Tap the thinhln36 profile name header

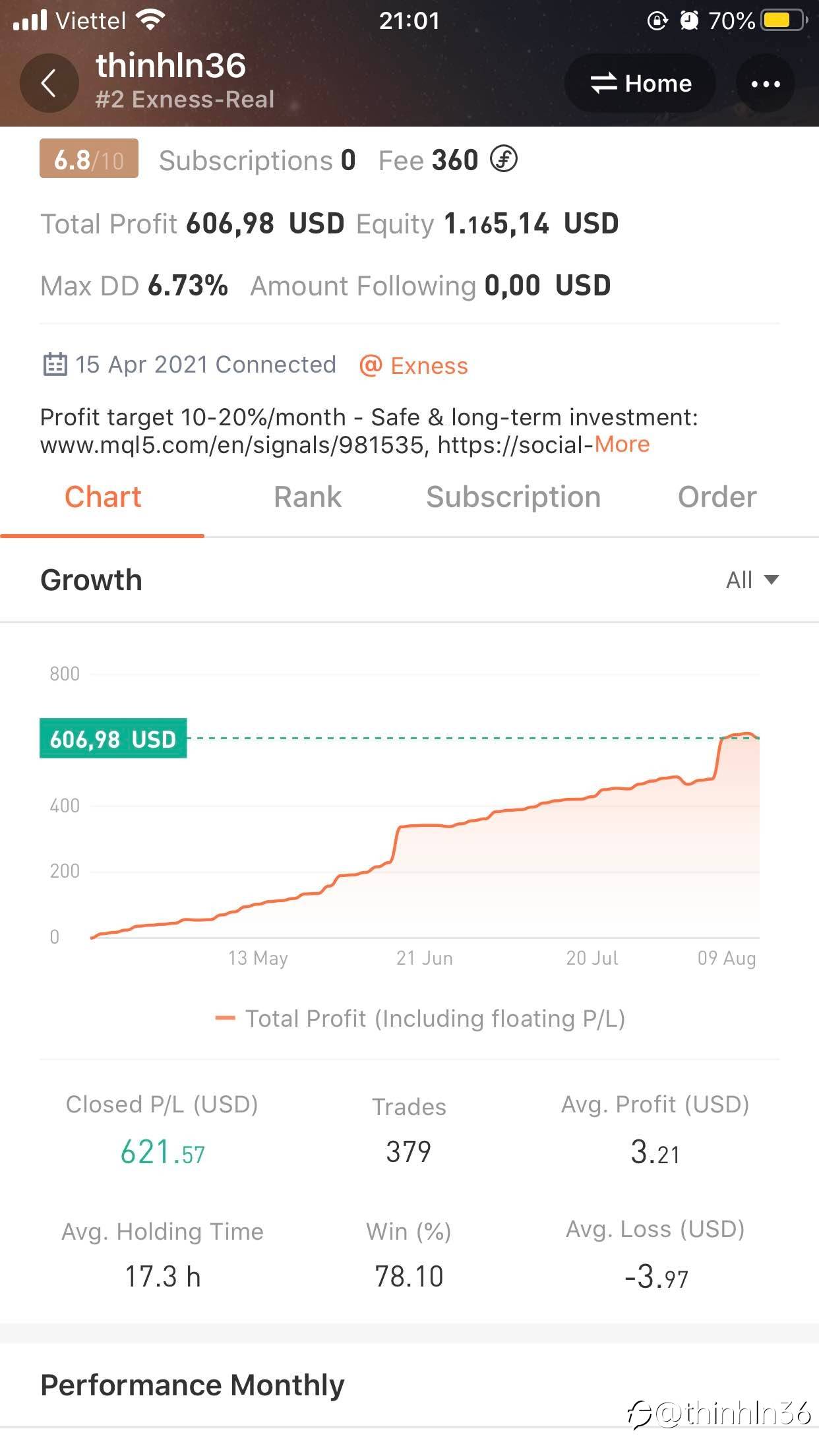pos(171,66)
